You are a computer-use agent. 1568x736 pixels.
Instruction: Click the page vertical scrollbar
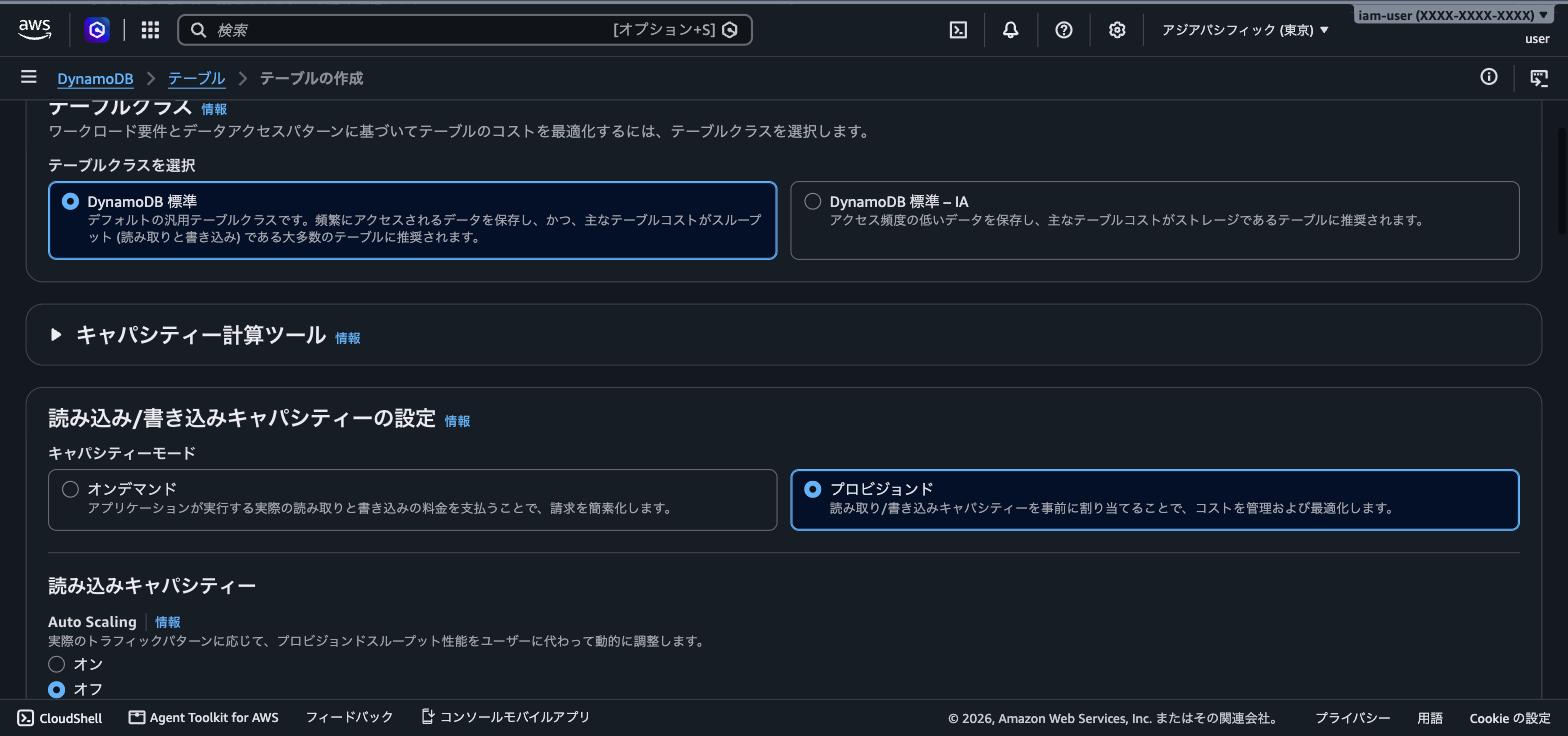1561,181
